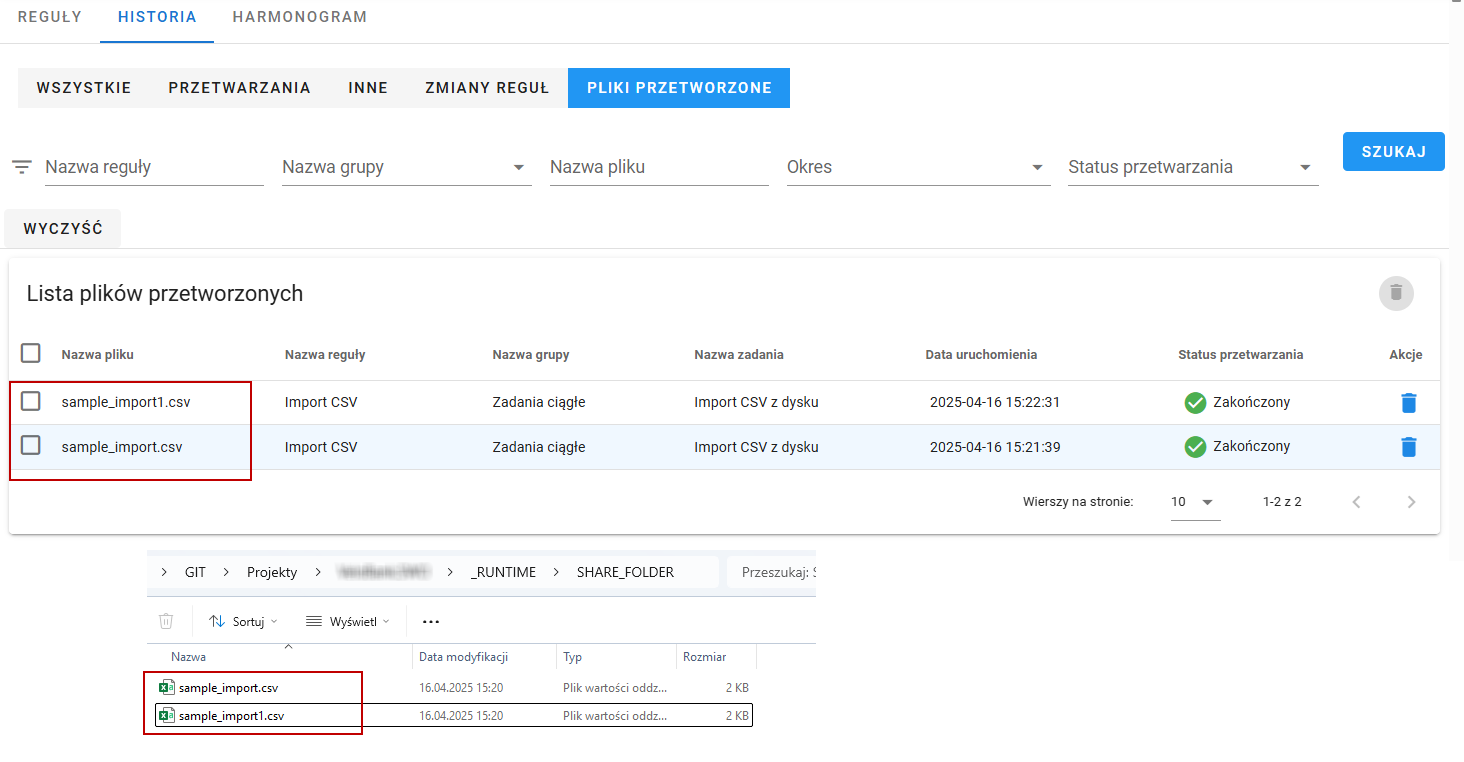This screenshot has height=762, width=1464.
Task: Click the filter icon beside Nazwa reguły
Action: (22, 167)
